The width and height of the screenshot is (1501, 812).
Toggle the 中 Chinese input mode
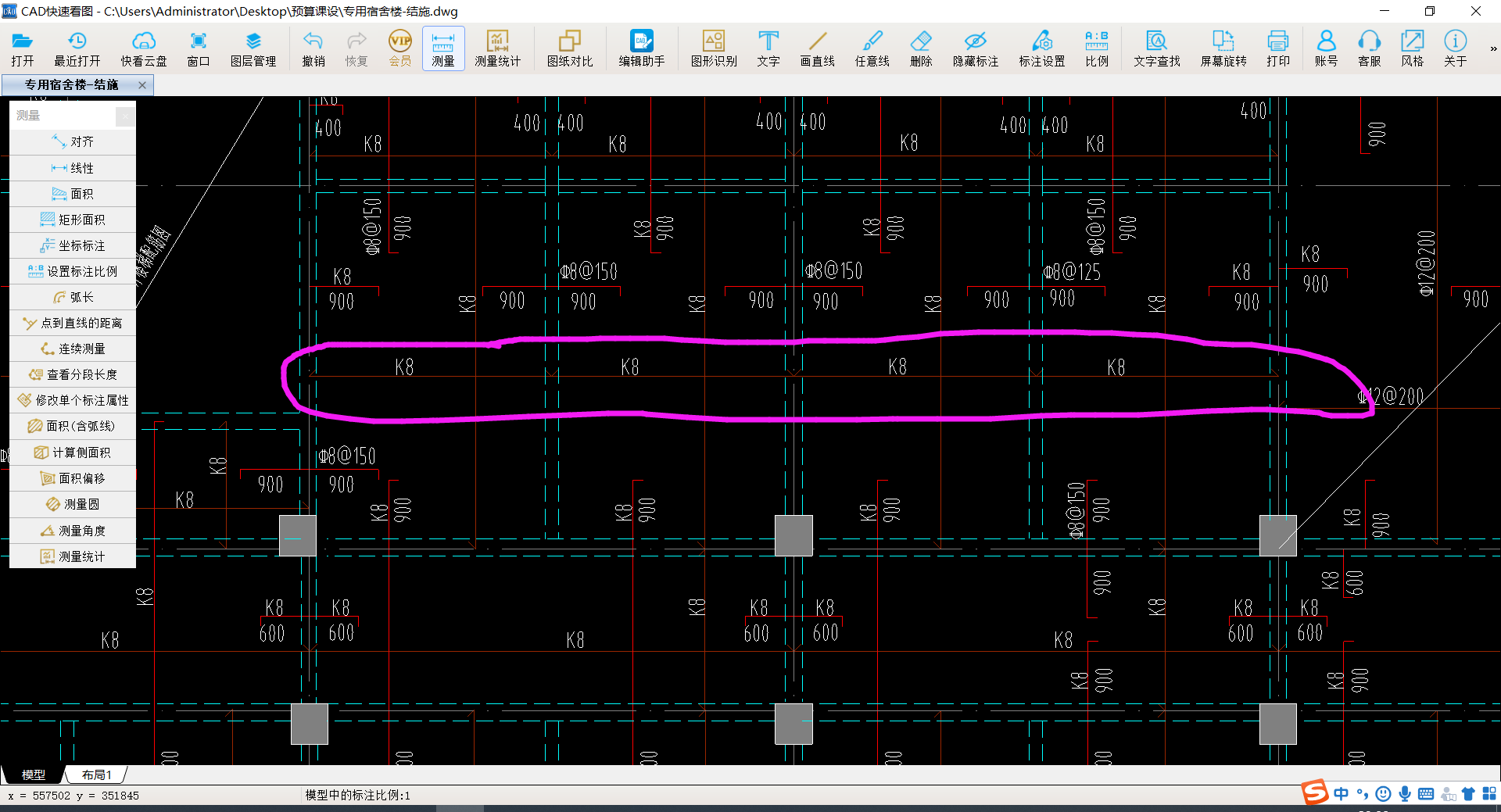1342,794
